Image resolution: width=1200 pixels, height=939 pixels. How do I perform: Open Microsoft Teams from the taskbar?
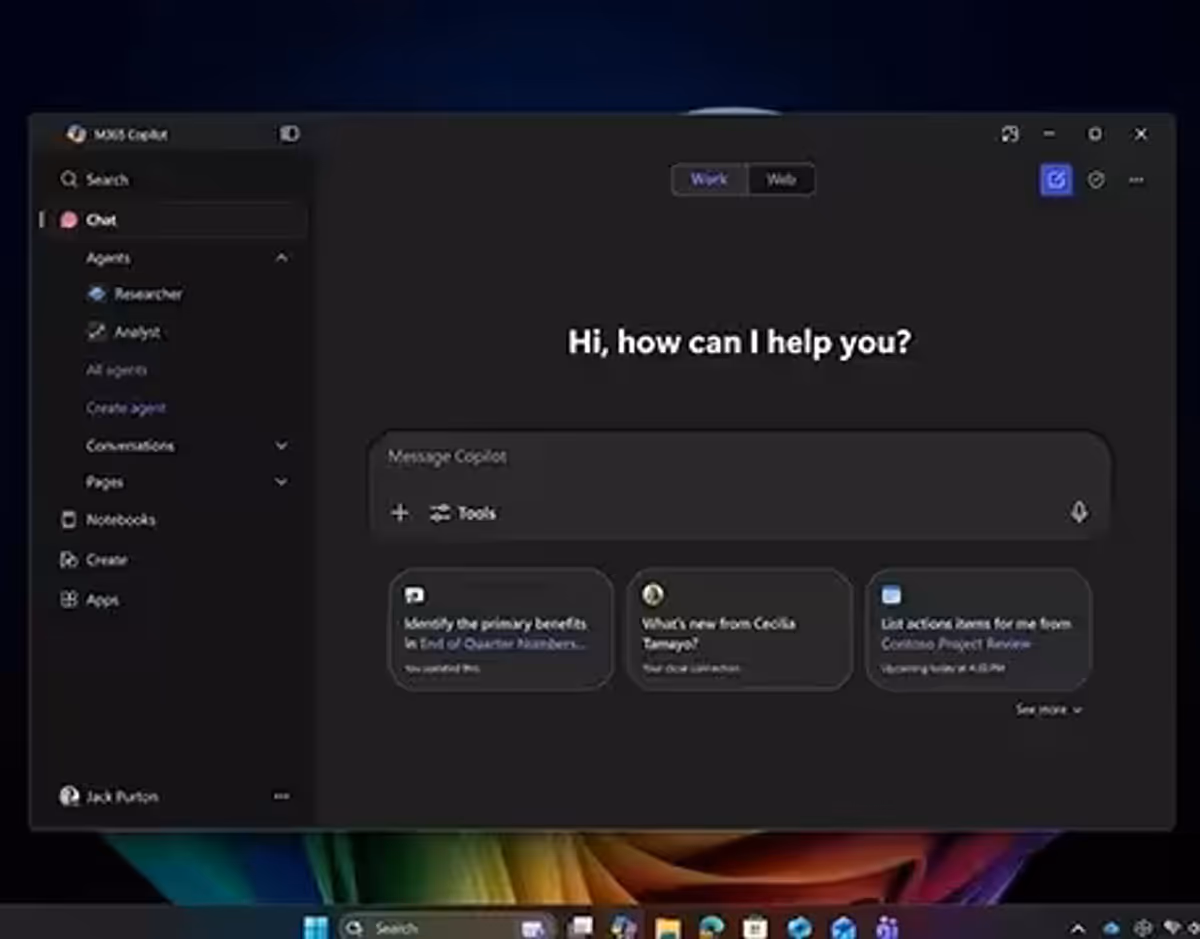(887, 927)
